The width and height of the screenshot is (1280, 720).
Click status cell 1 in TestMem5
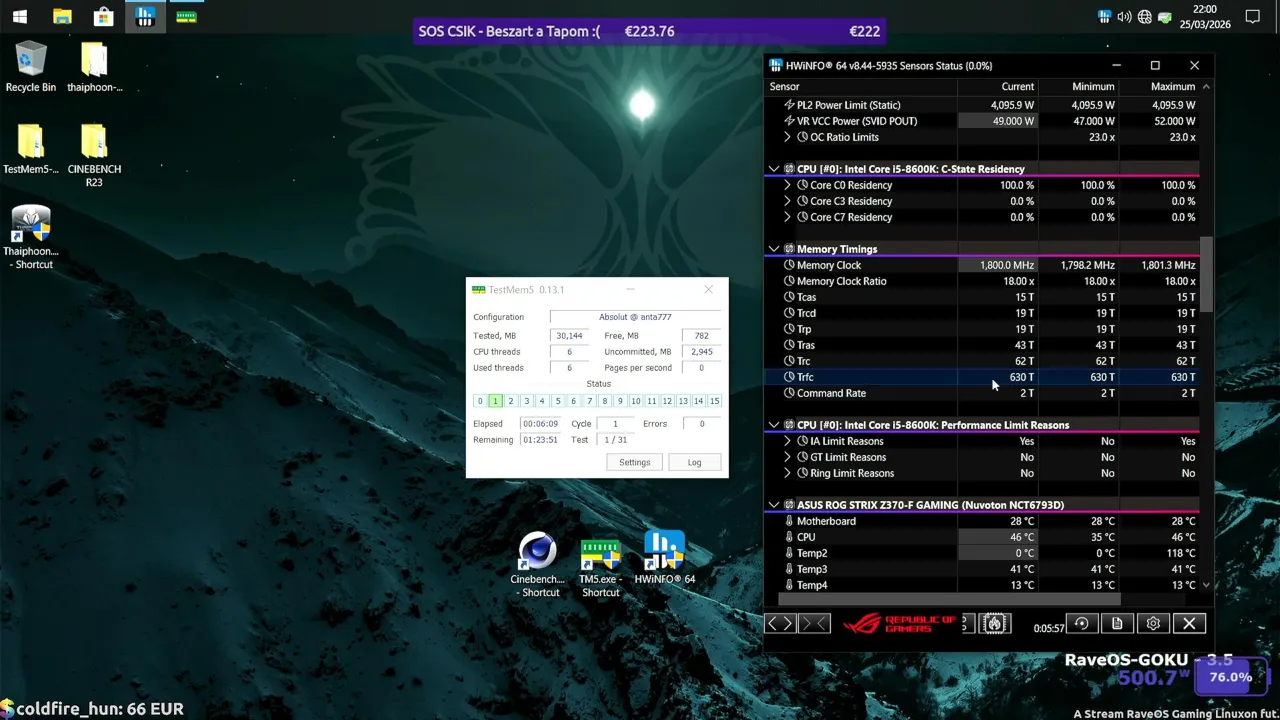(x=495, y=401)
